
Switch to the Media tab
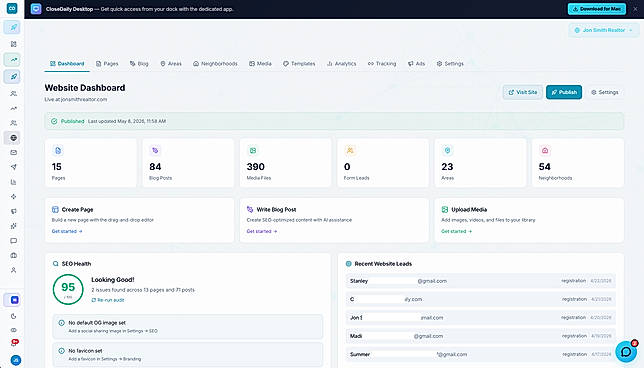260,64
